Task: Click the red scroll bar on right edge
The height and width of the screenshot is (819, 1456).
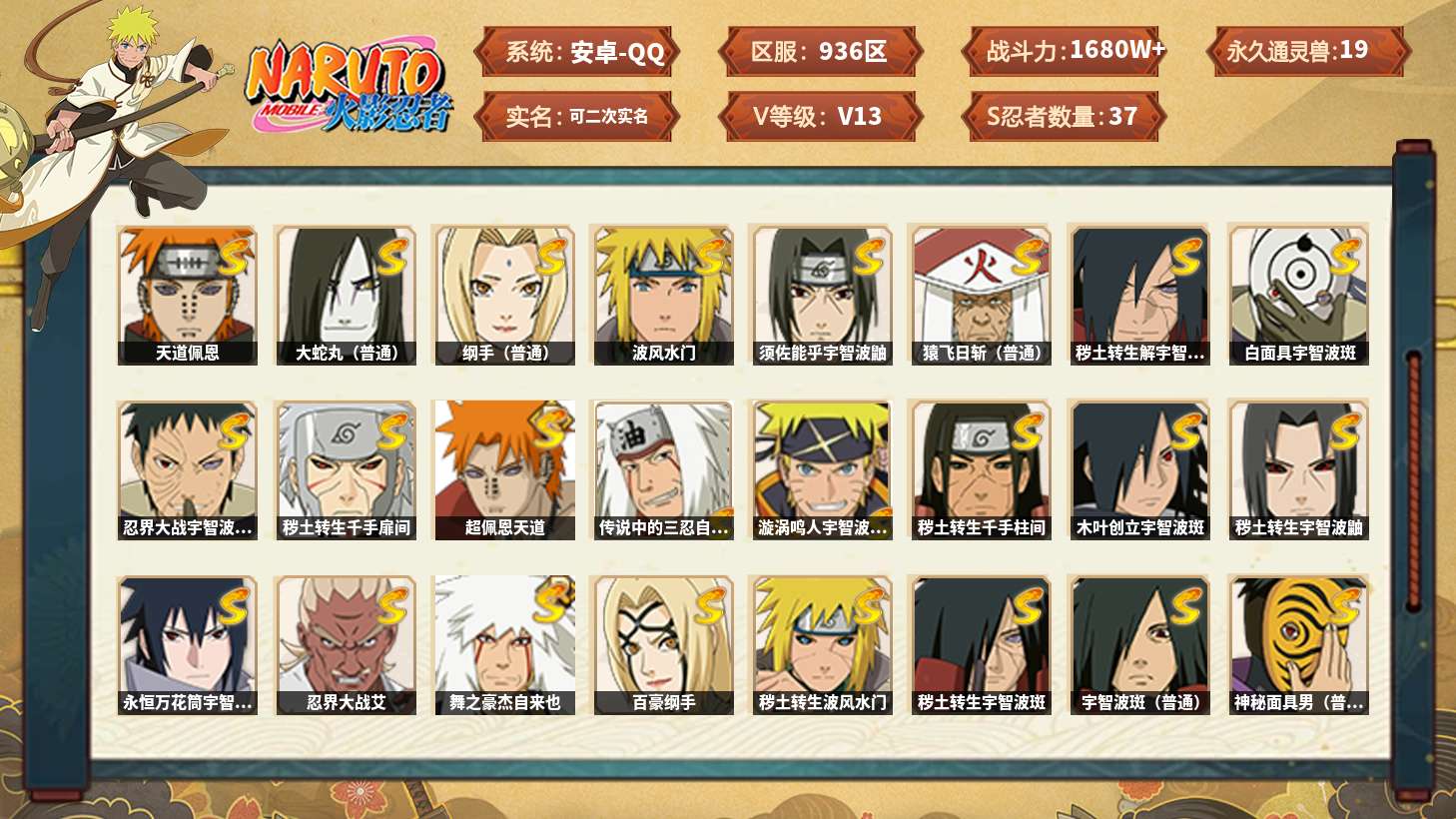Action: click(1413, 479)
